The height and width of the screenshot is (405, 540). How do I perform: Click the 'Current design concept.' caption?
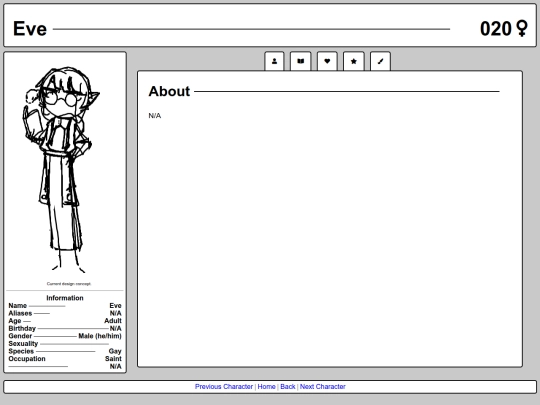[69, 284]
